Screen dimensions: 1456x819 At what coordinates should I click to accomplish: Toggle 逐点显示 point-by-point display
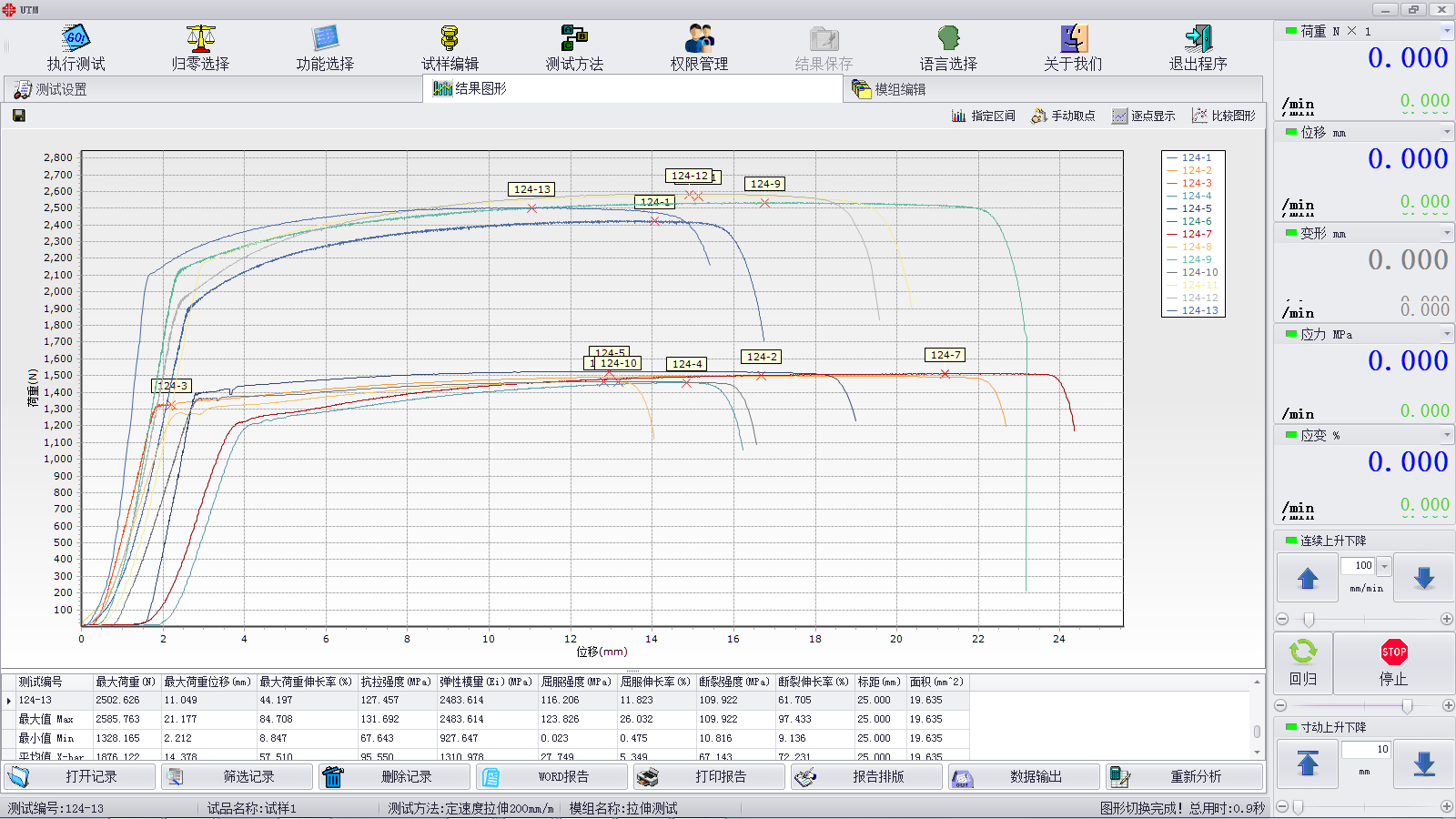click(1144, 116)
